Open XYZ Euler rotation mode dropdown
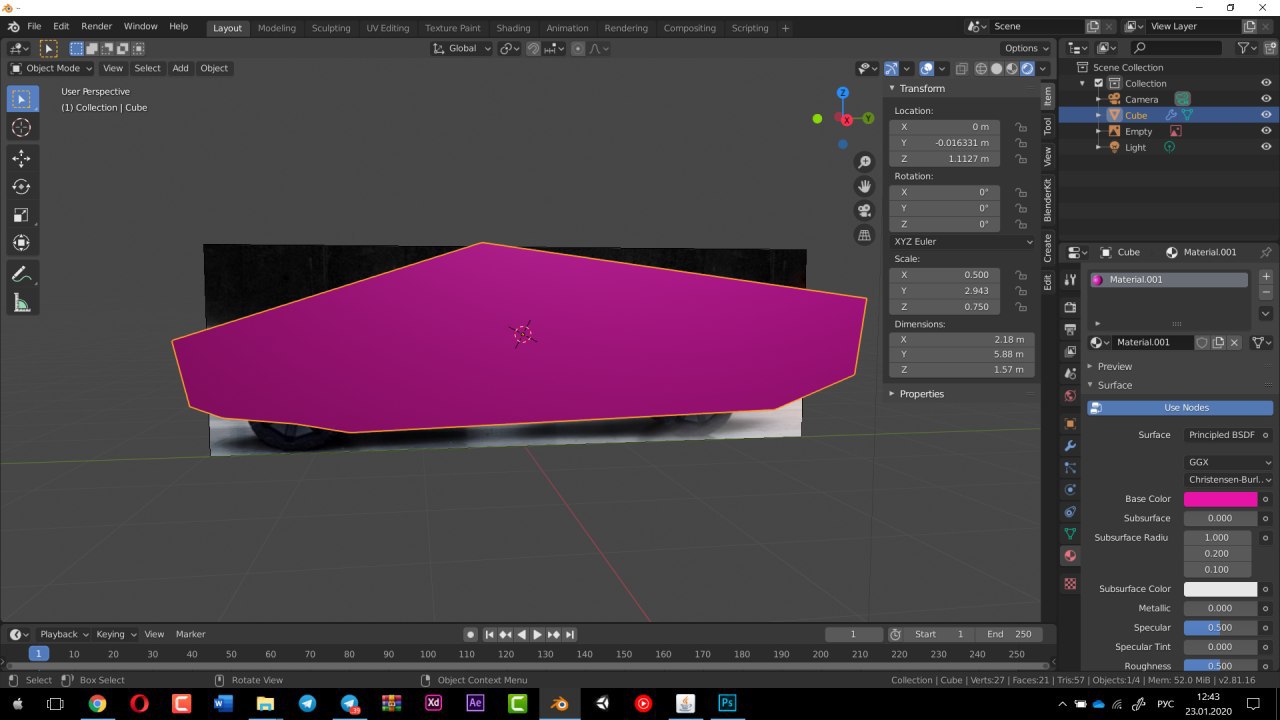This screenshot has width=1280, height=720. [x=962, y=241]
